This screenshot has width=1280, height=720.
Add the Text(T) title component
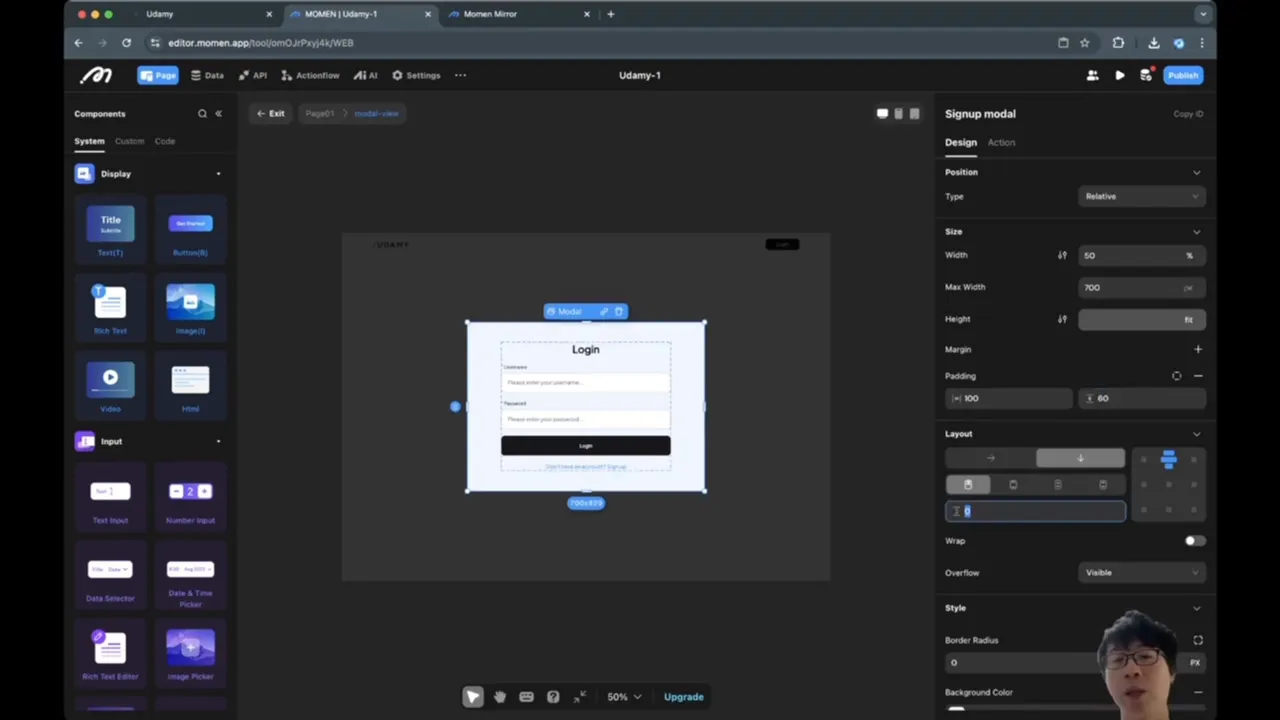click(110, 231)
